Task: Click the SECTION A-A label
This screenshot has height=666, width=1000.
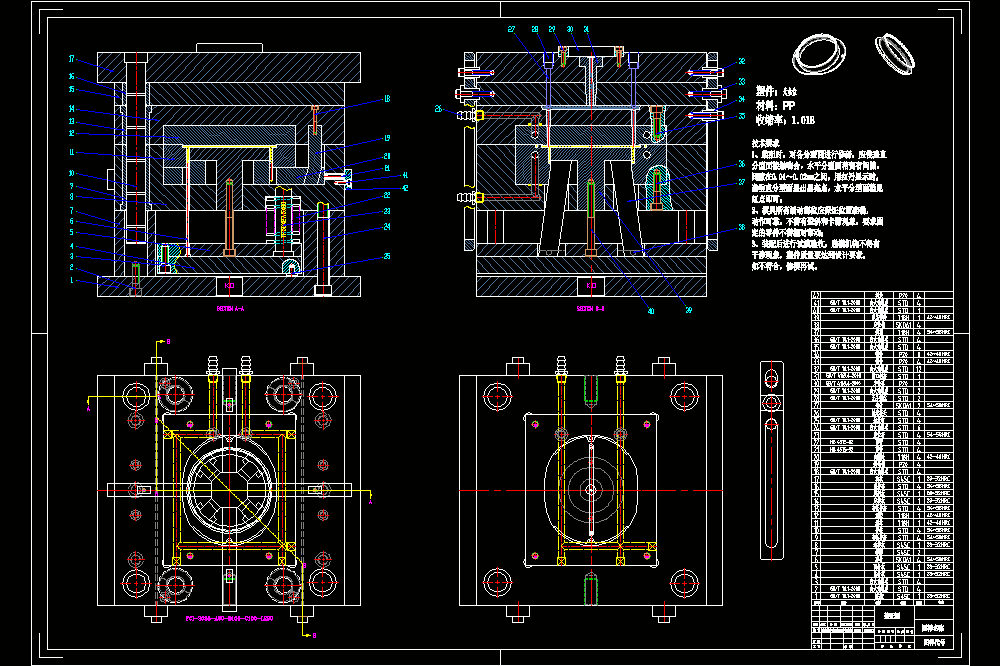Action: [230, 309]
